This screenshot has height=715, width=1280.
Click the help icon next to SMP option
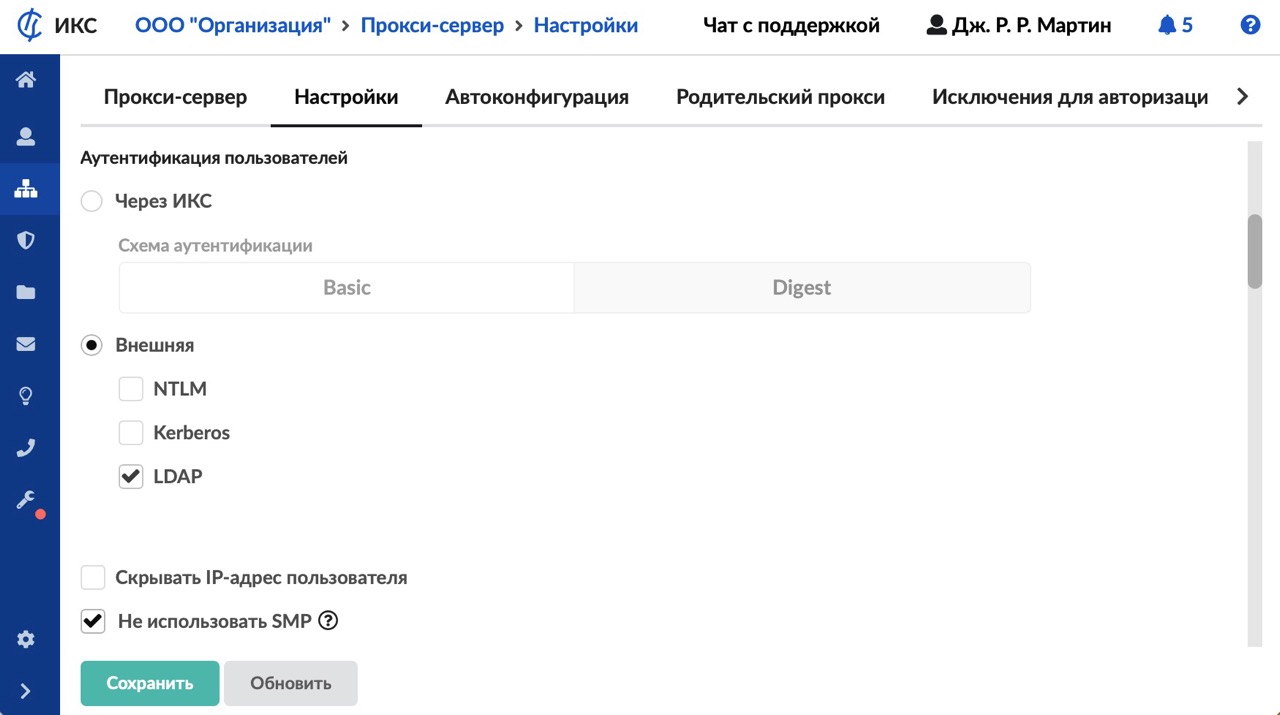point(328,621)
